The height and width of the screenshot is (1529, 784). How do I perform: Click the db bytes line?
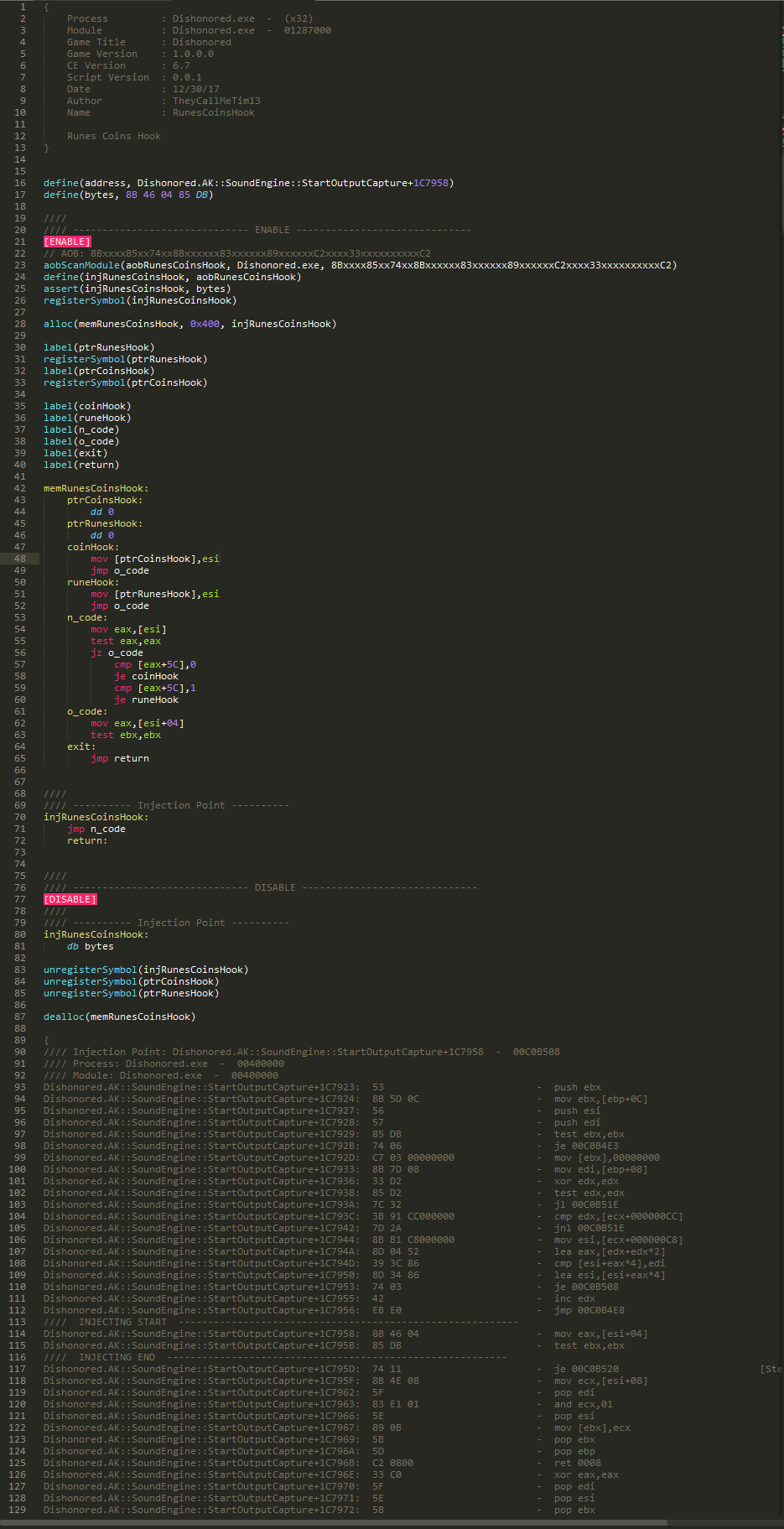tap(91, 946)
